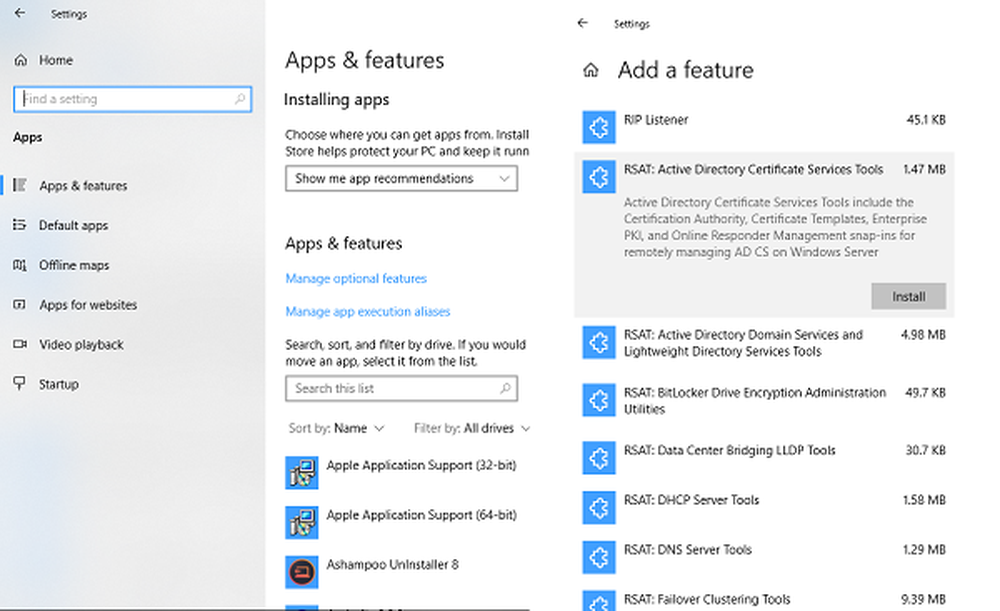This screenshot has height=611, width=1000.
Task: Open Manage optional features link
Action: click(356, 278)
